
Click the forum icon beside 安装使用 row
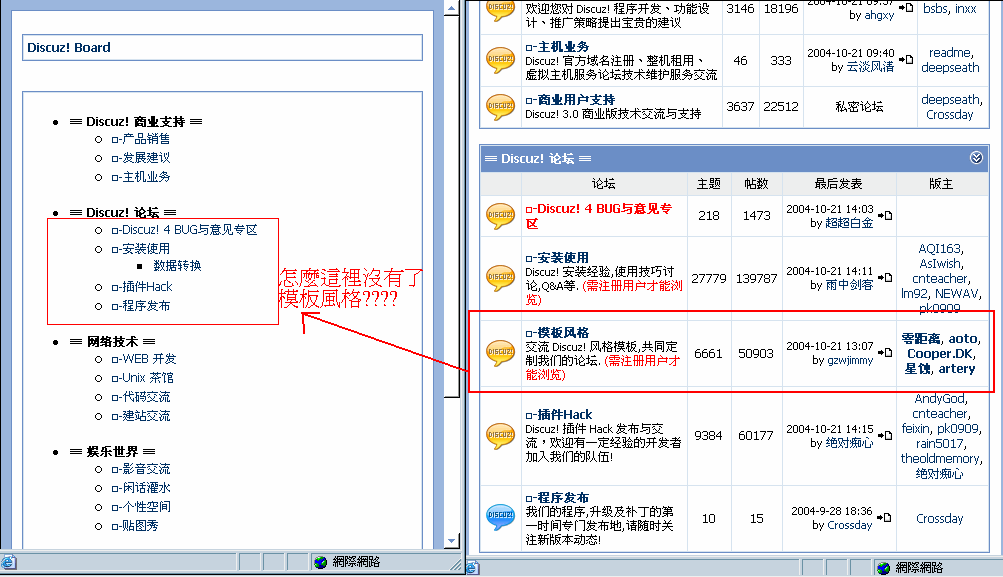[x=500, y=278]
